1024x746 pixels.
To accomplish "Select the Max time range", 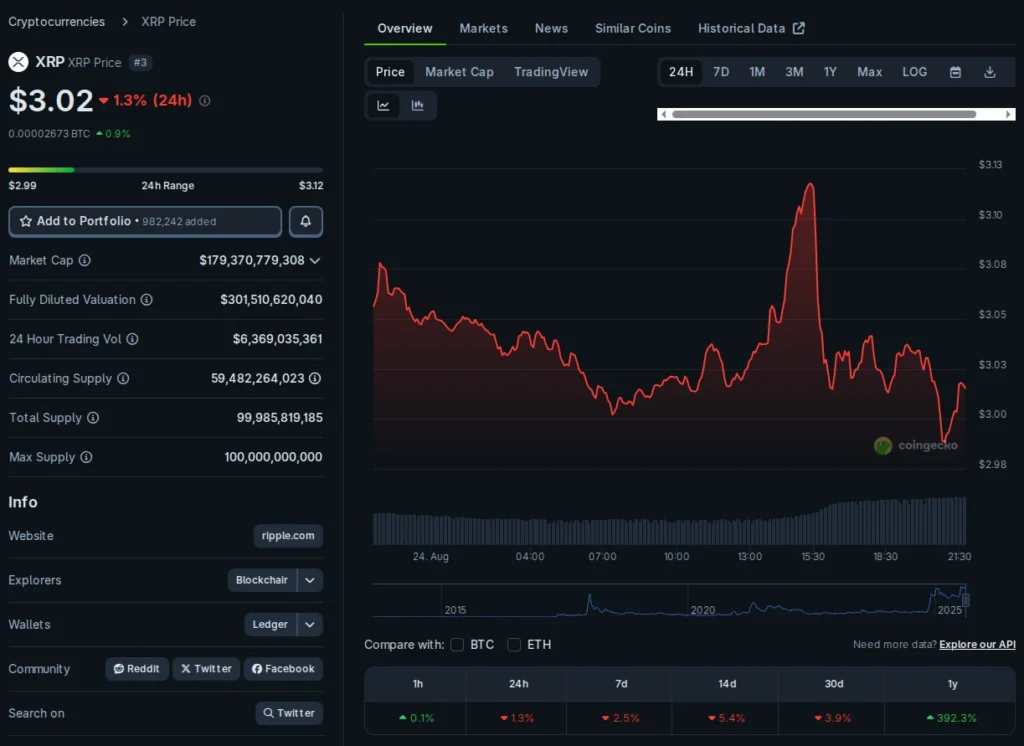I will pos(869,72).
